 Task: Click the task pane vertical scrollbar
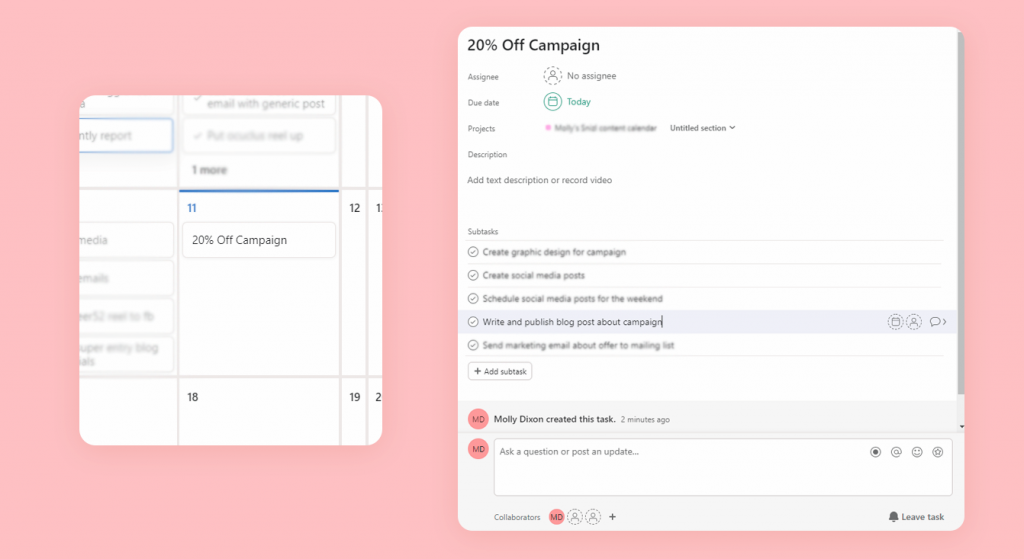click(x=961, y=220)
